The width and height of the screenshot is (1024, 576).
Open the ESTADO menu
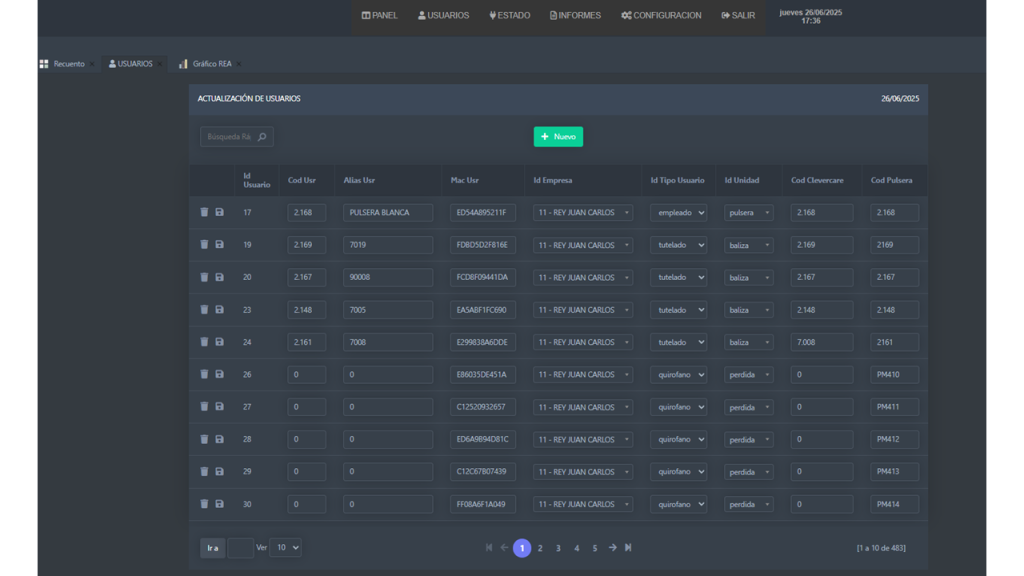tap(509, 15)
